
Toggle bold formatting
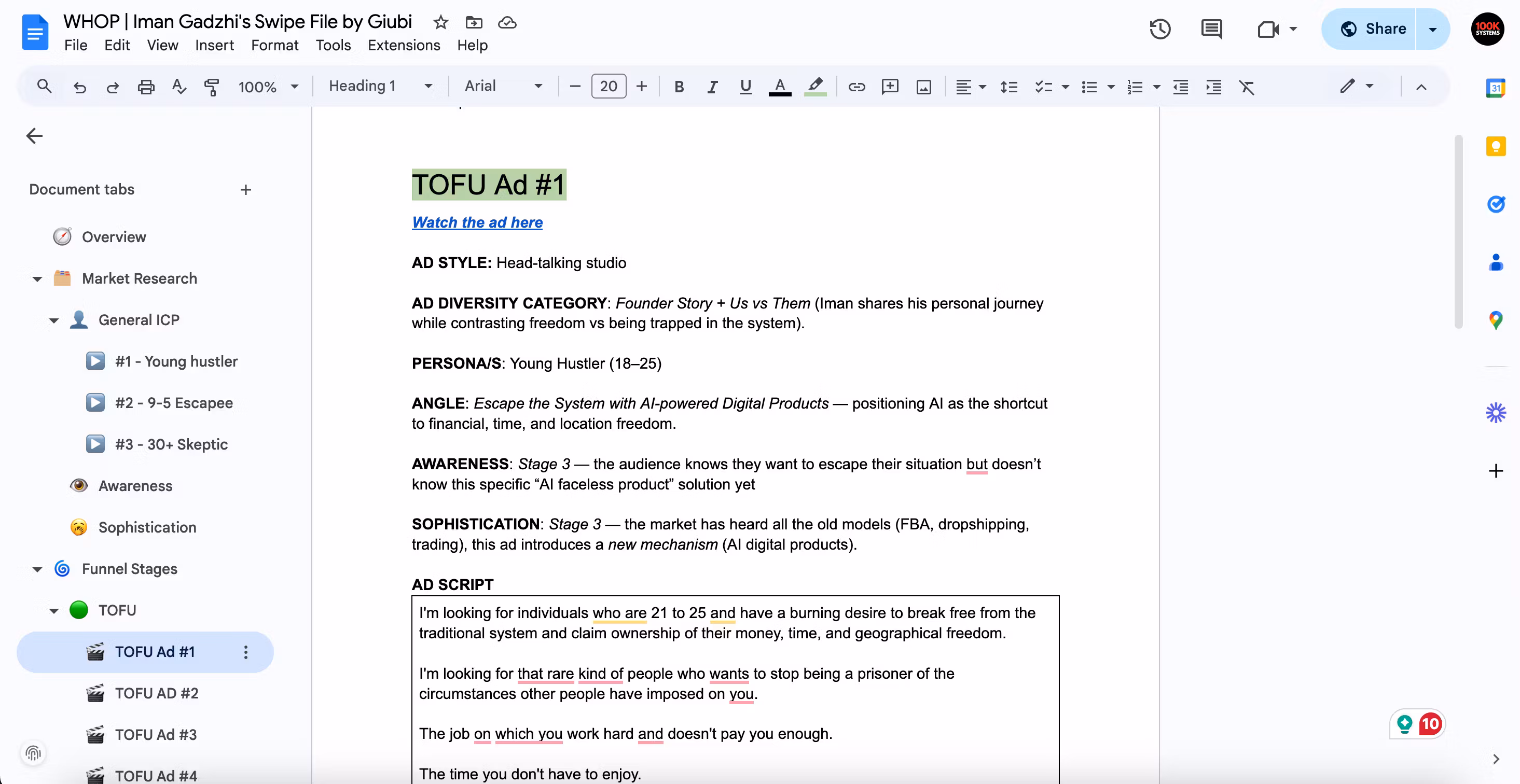pos(679,87)
